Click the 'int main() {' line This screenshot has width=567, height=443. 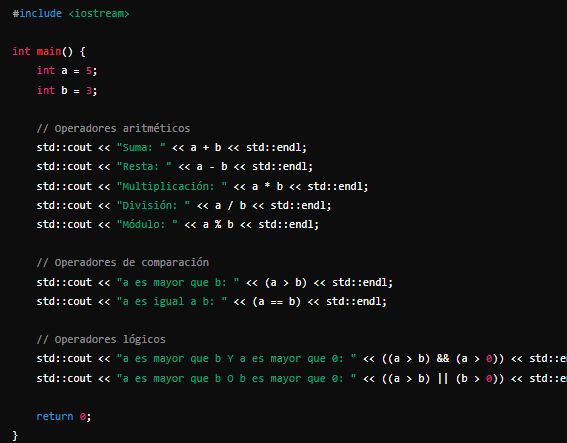(x=49, y=52)
